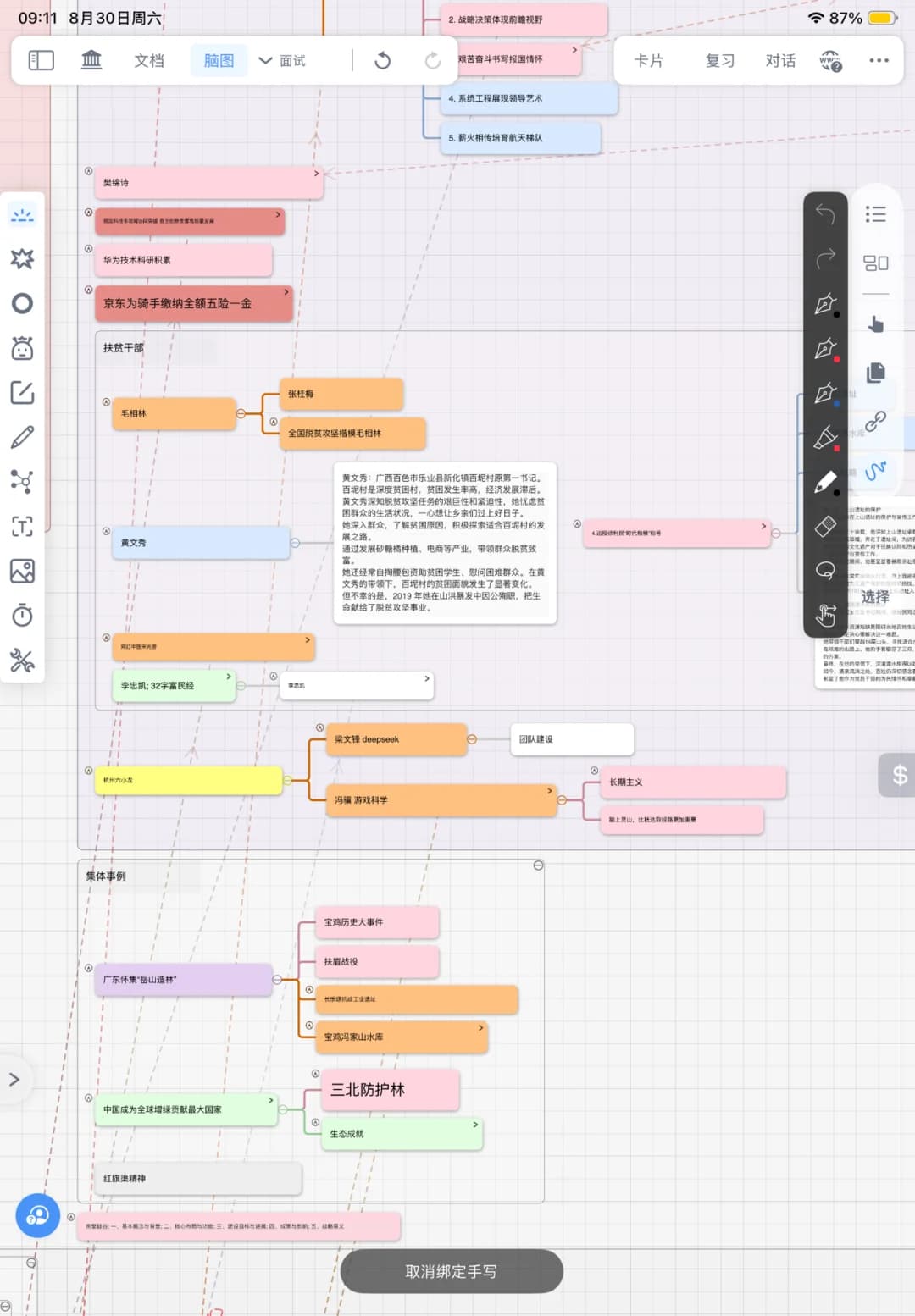915x1316 pixels.
Task: Switch to the 文档 tab
Action: click(x=149, y=60)
